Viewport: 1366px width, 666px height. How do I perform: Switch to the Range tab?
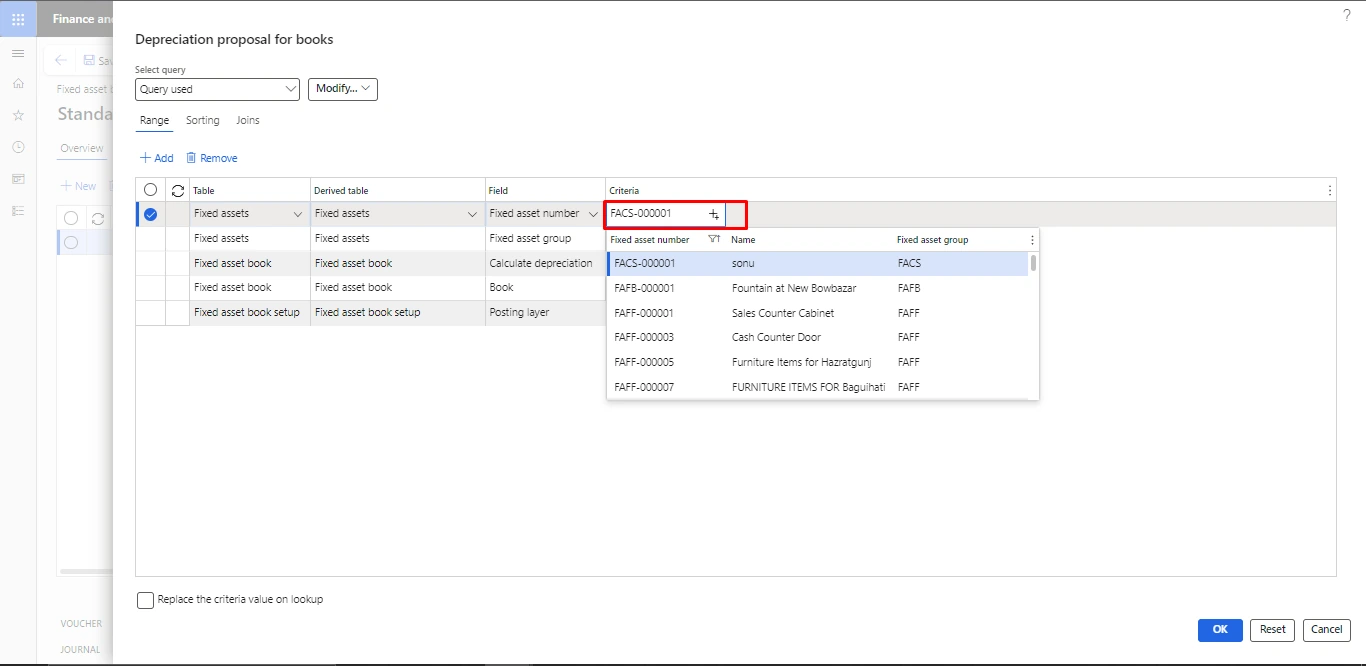(x=154, y=120)
